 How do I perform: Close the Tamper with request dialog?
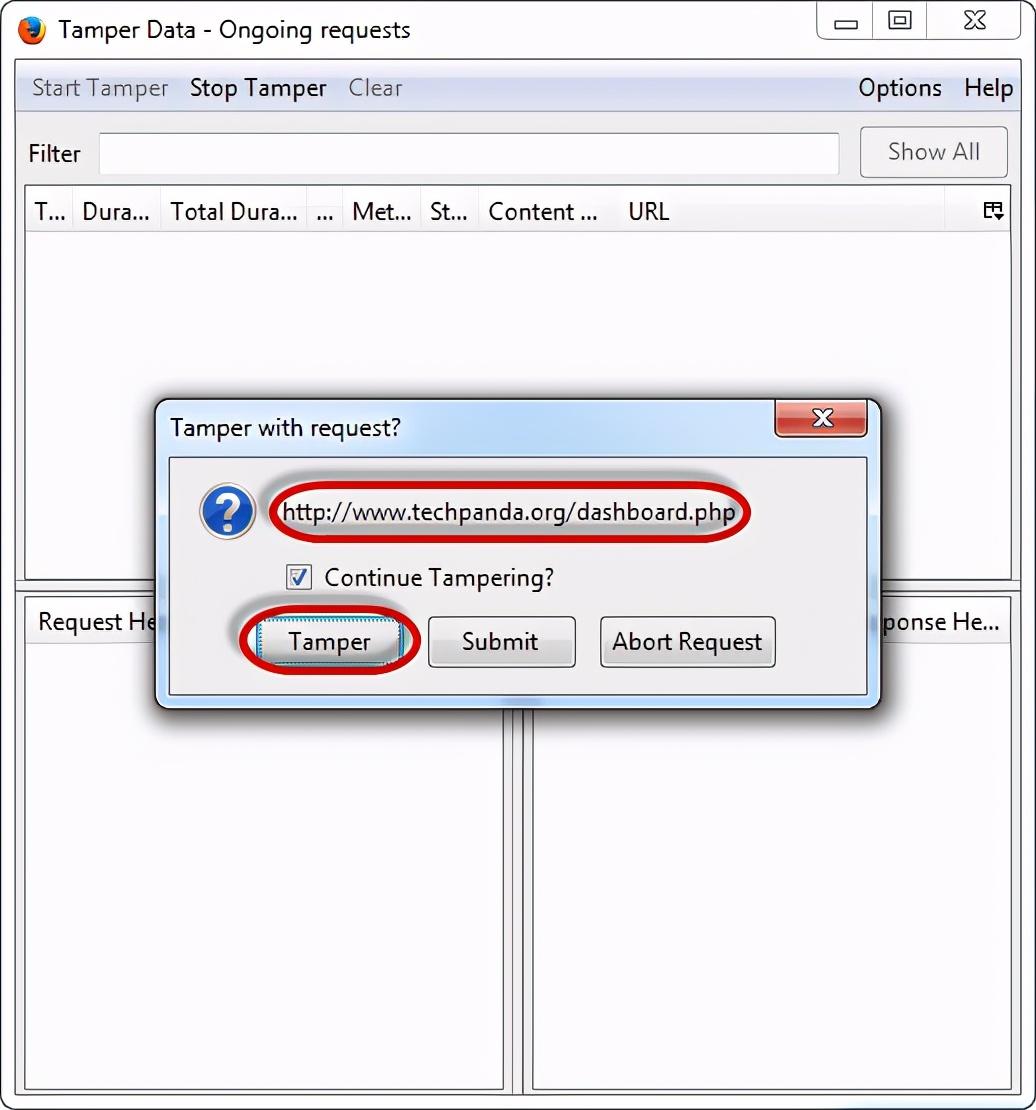point(821,418)
